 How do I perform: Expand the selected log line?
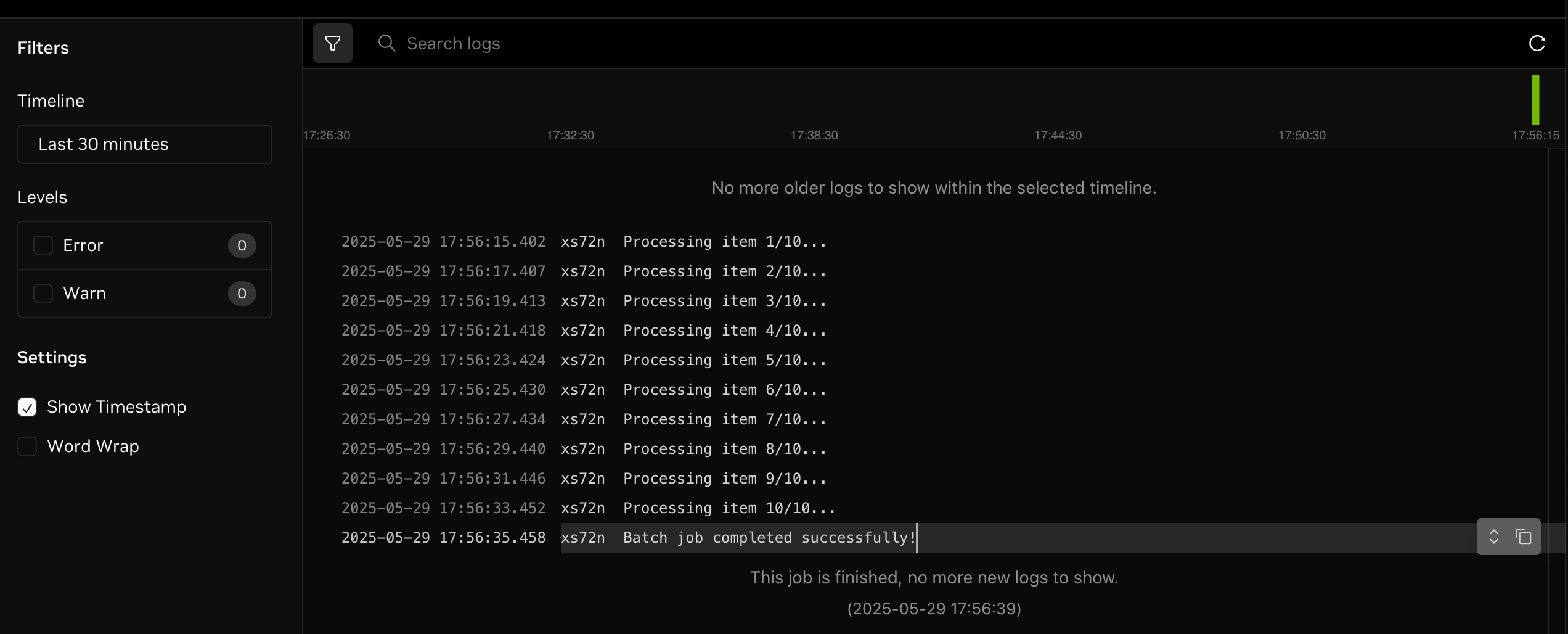[1493, 537]
